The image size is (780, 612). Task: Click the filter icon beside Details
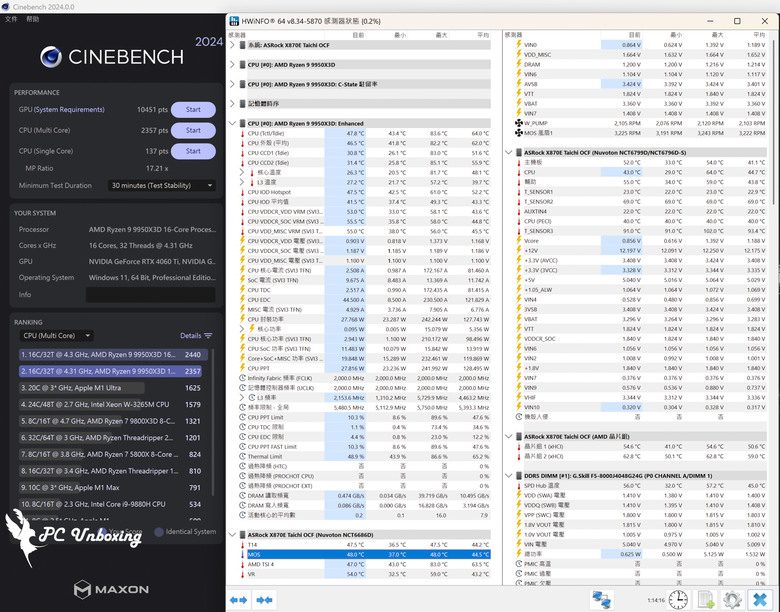208,336
